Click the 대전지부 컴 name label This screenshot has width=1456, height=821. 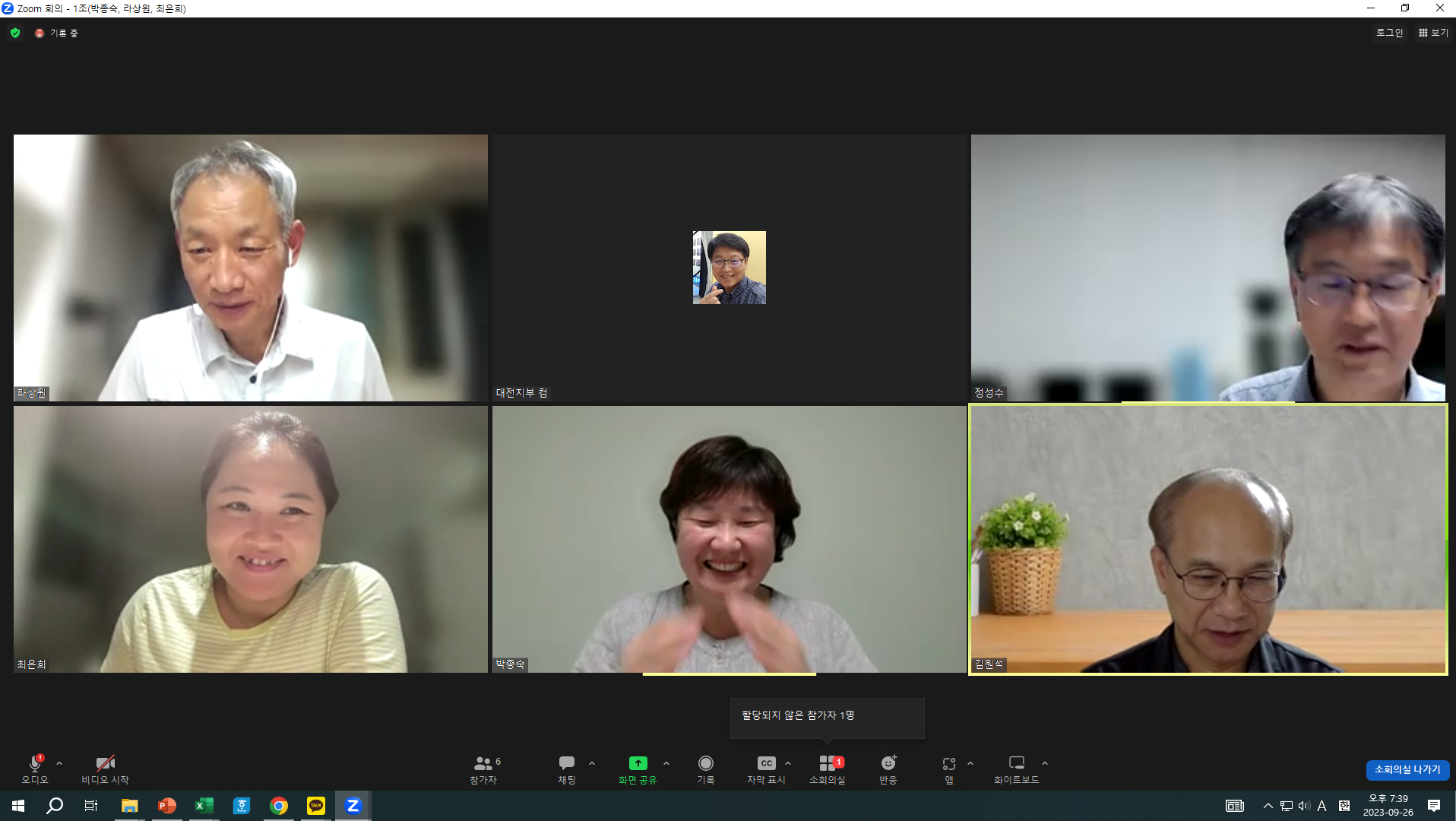coord(522,393)
